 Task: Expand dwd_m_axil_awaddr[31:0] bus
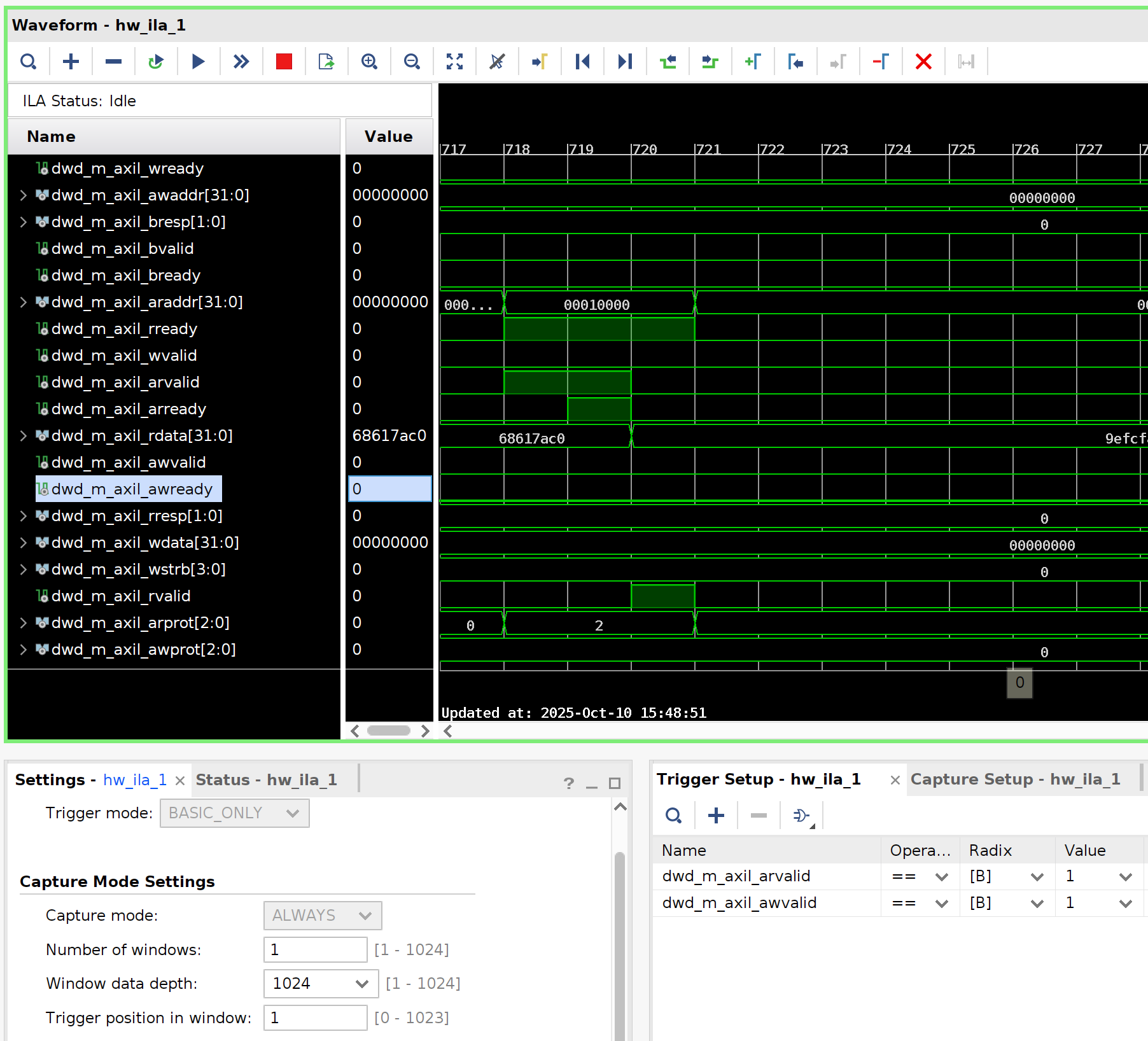[24, 195]
